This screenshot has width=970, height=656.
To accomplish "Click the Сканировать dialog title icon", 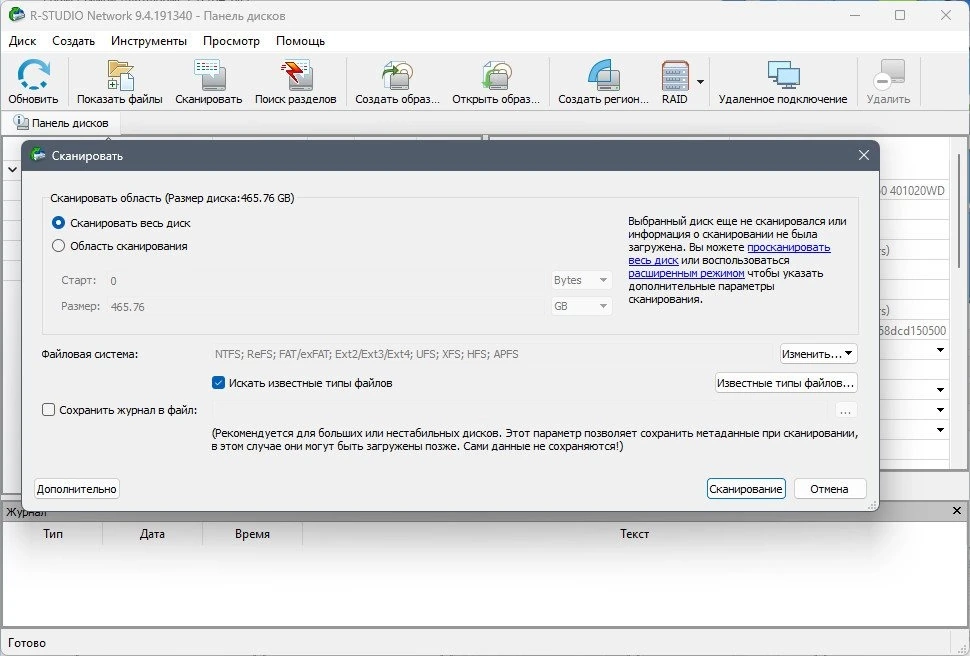I will coord(38,155).
